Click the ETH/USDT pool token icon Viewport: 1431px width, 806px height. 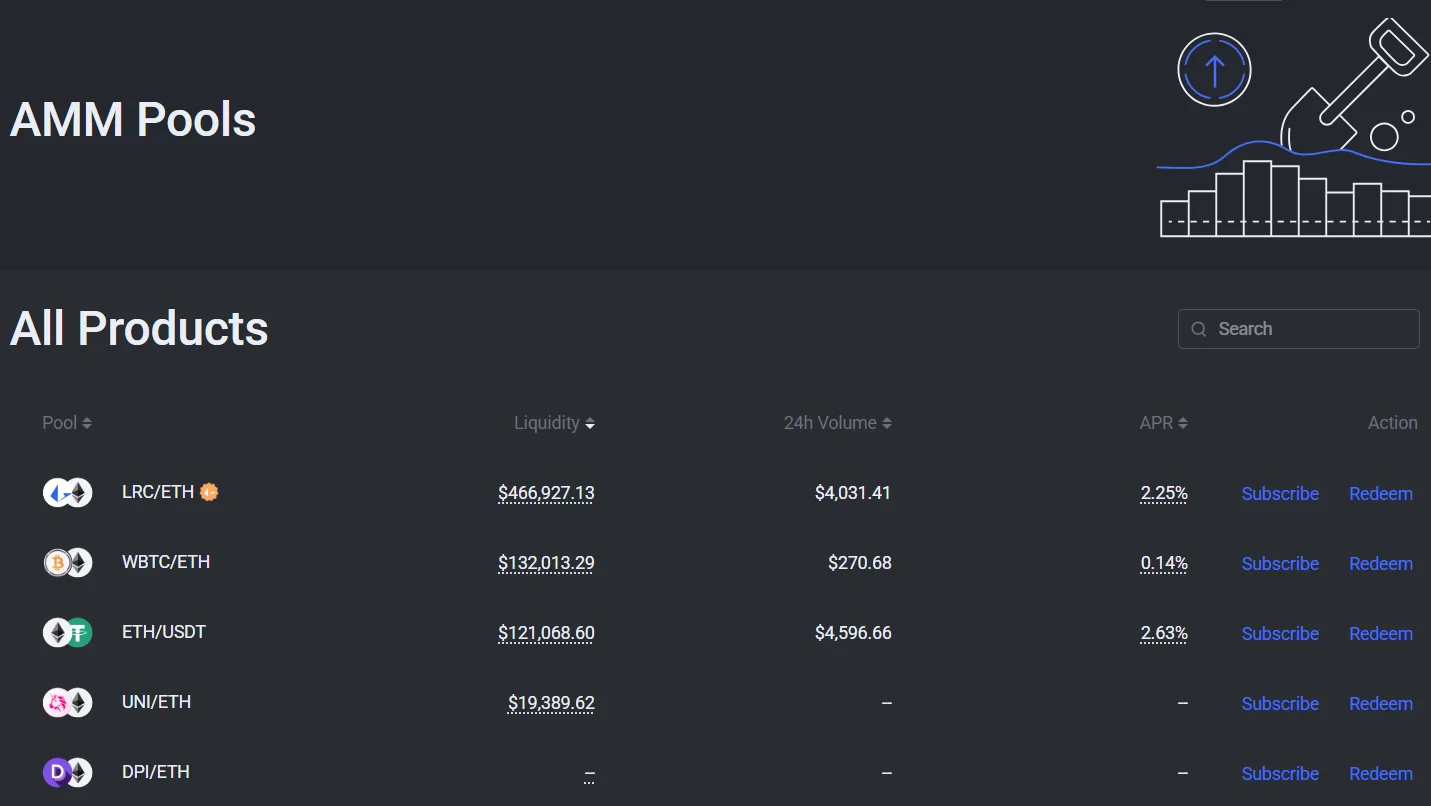(x=67, y=632)
